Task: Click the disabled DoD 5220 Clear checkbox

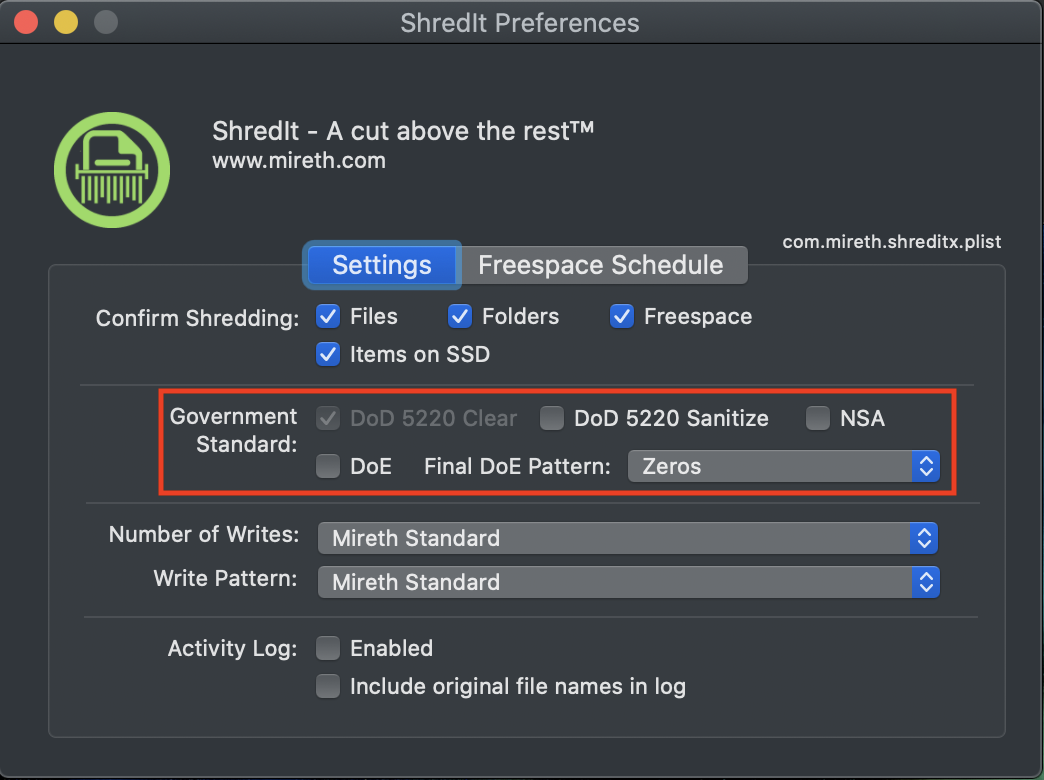Action: pyautogui.click(x=328, y=418)
